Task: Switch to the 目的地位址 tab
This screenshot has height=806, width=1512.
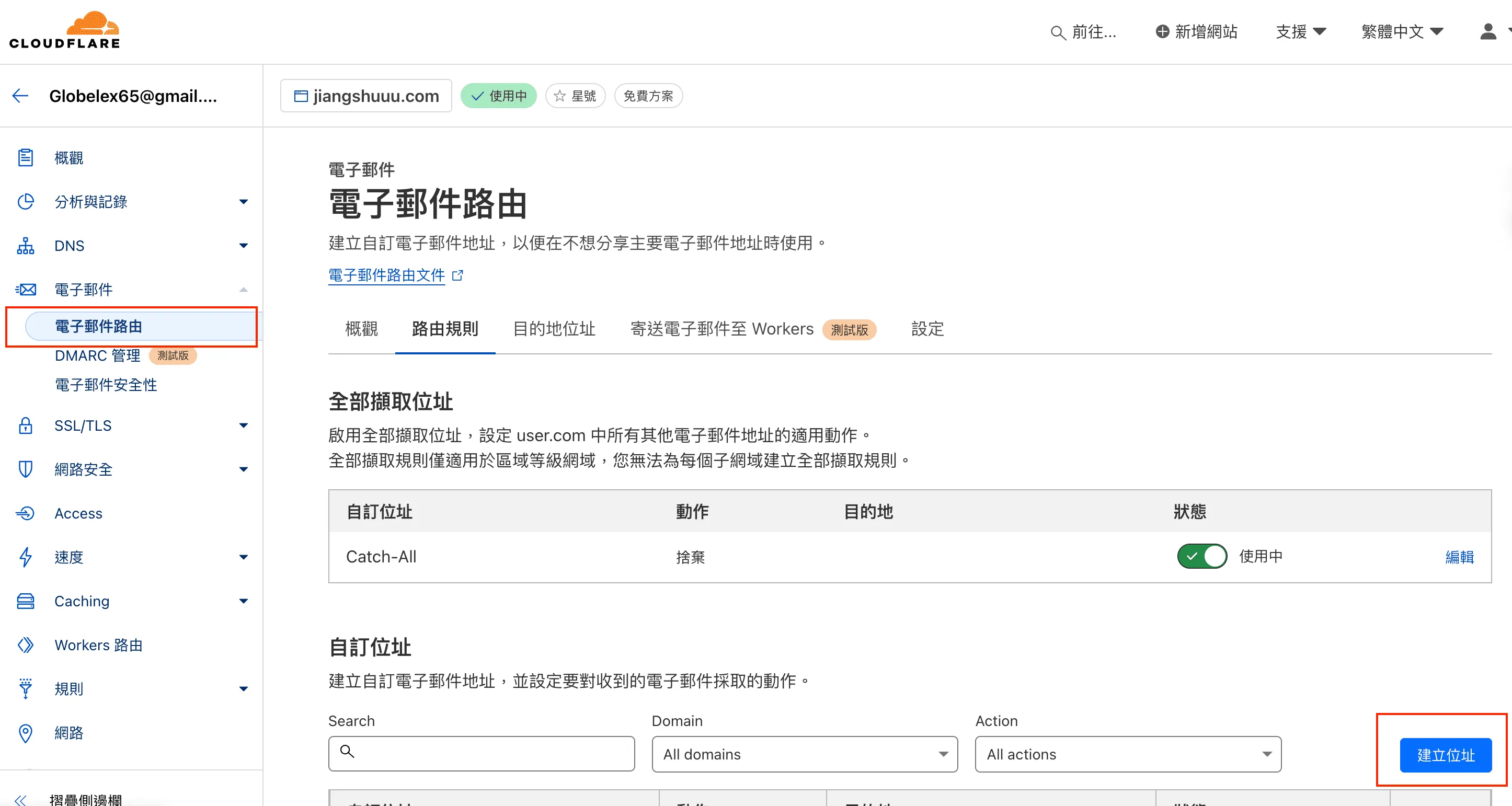Action: pos(554,329)
